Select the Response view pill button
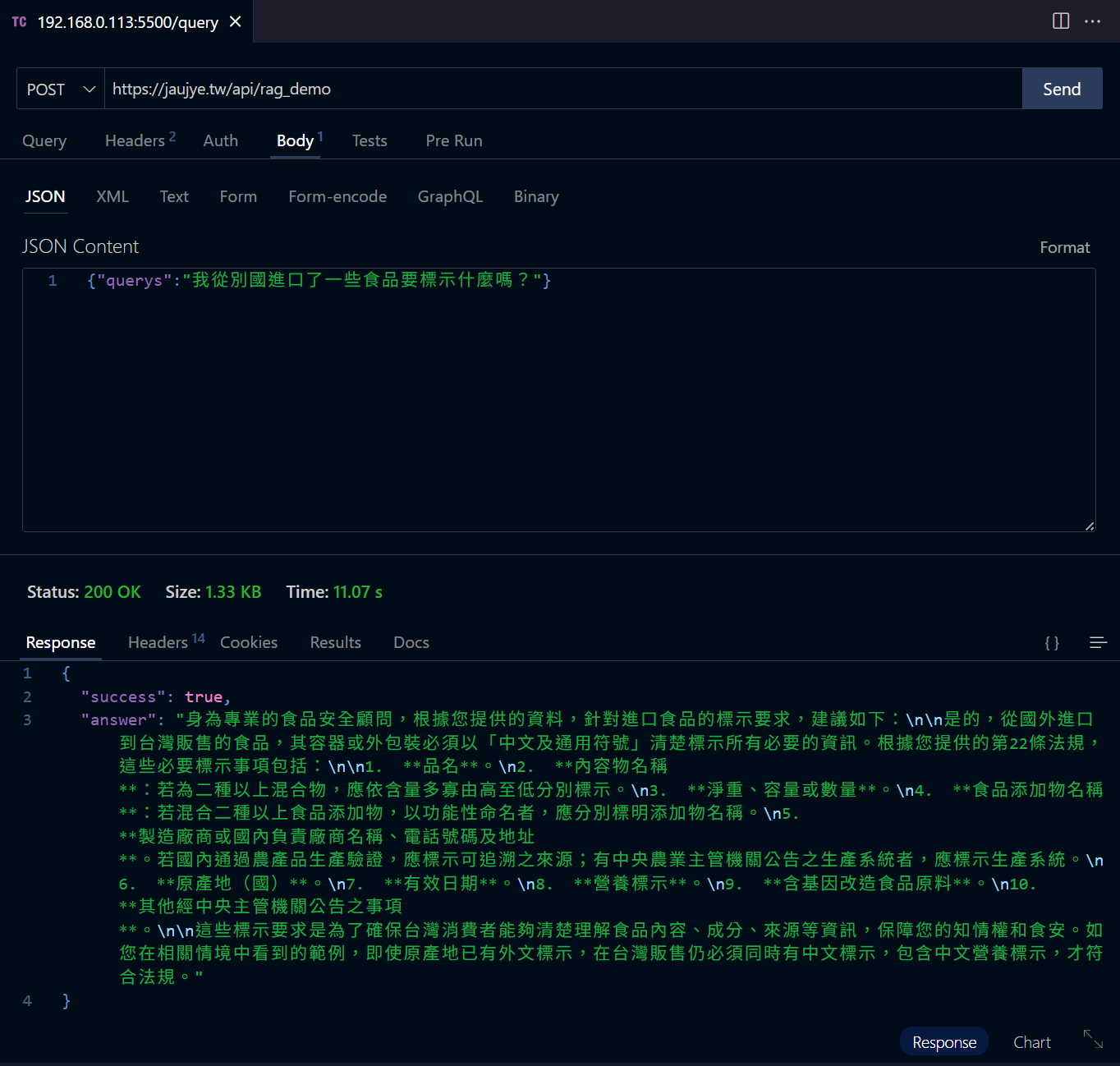This screenshot has height=1066, width=1120. [x=944, y=1042]
